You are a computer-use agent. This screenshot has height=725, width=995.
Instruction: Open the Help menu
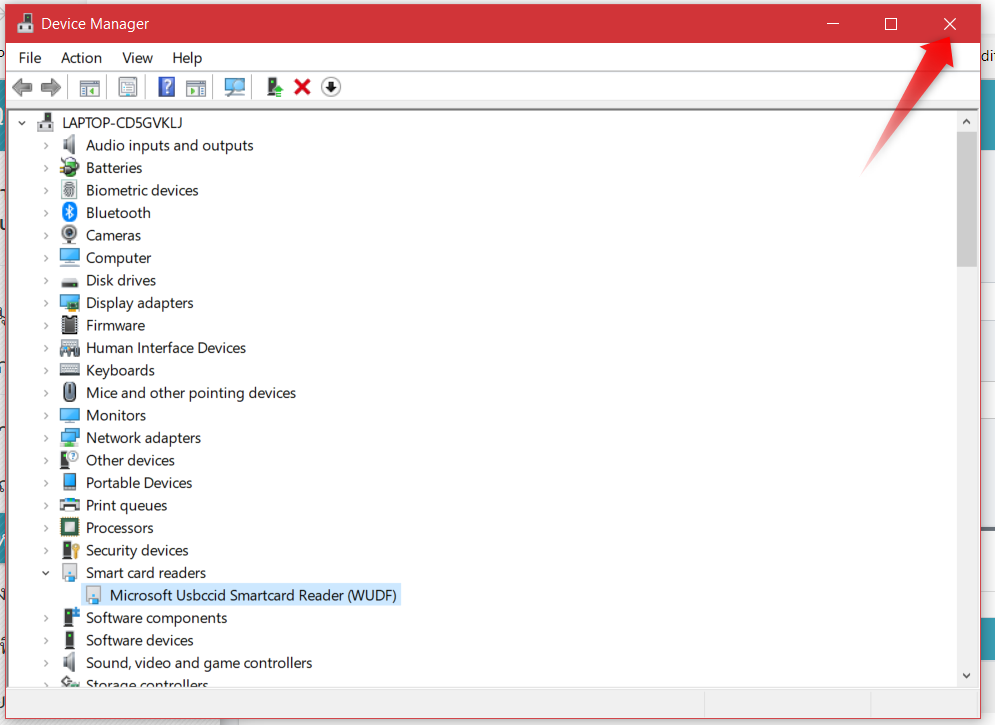coord(187,58)
